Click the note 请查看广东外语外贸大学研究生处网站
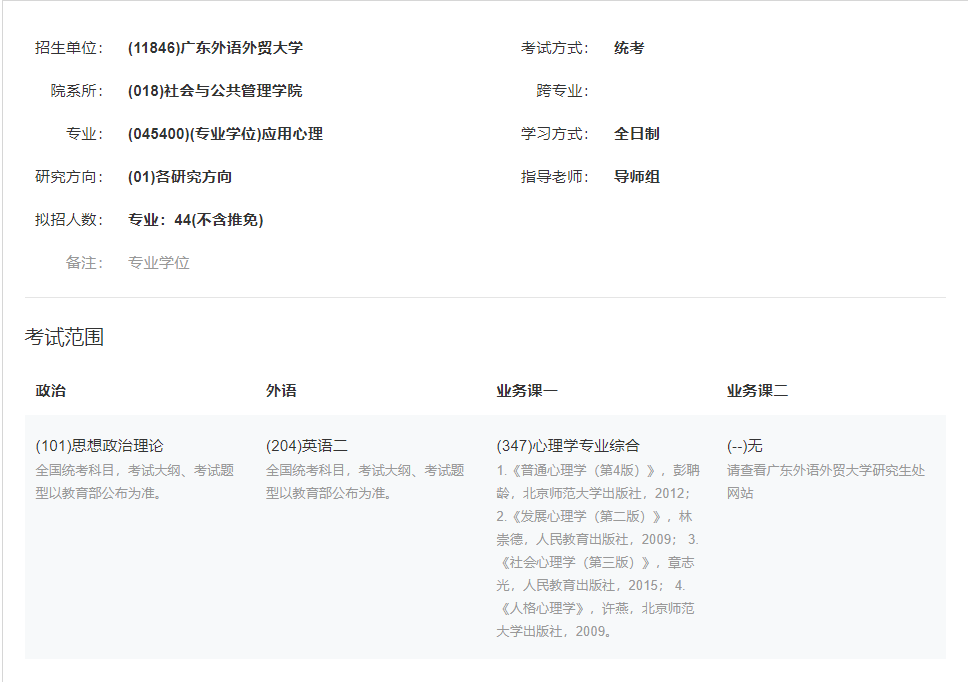Viewport: 968px width, 682px height. 826,481
